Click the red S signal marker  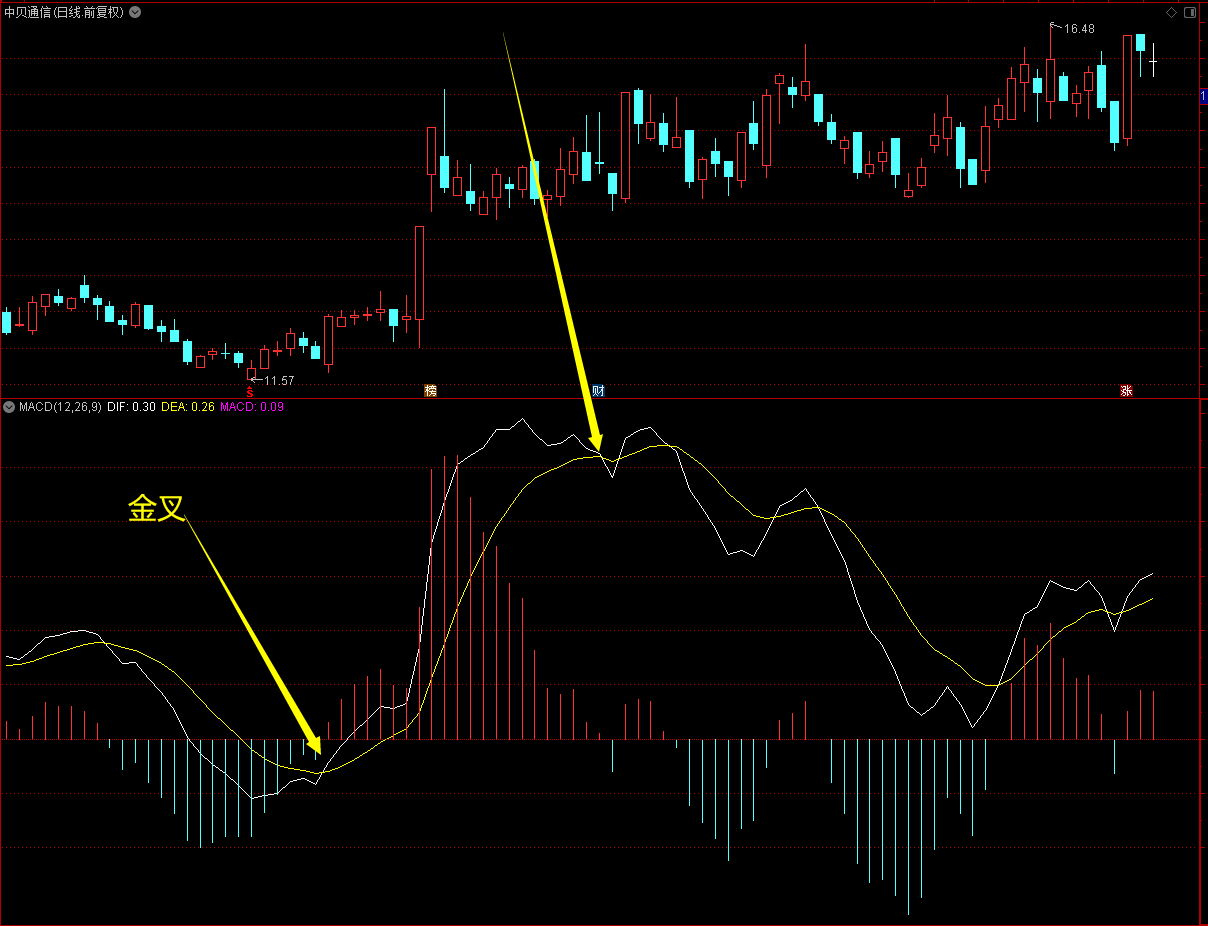tap(250, 392)
